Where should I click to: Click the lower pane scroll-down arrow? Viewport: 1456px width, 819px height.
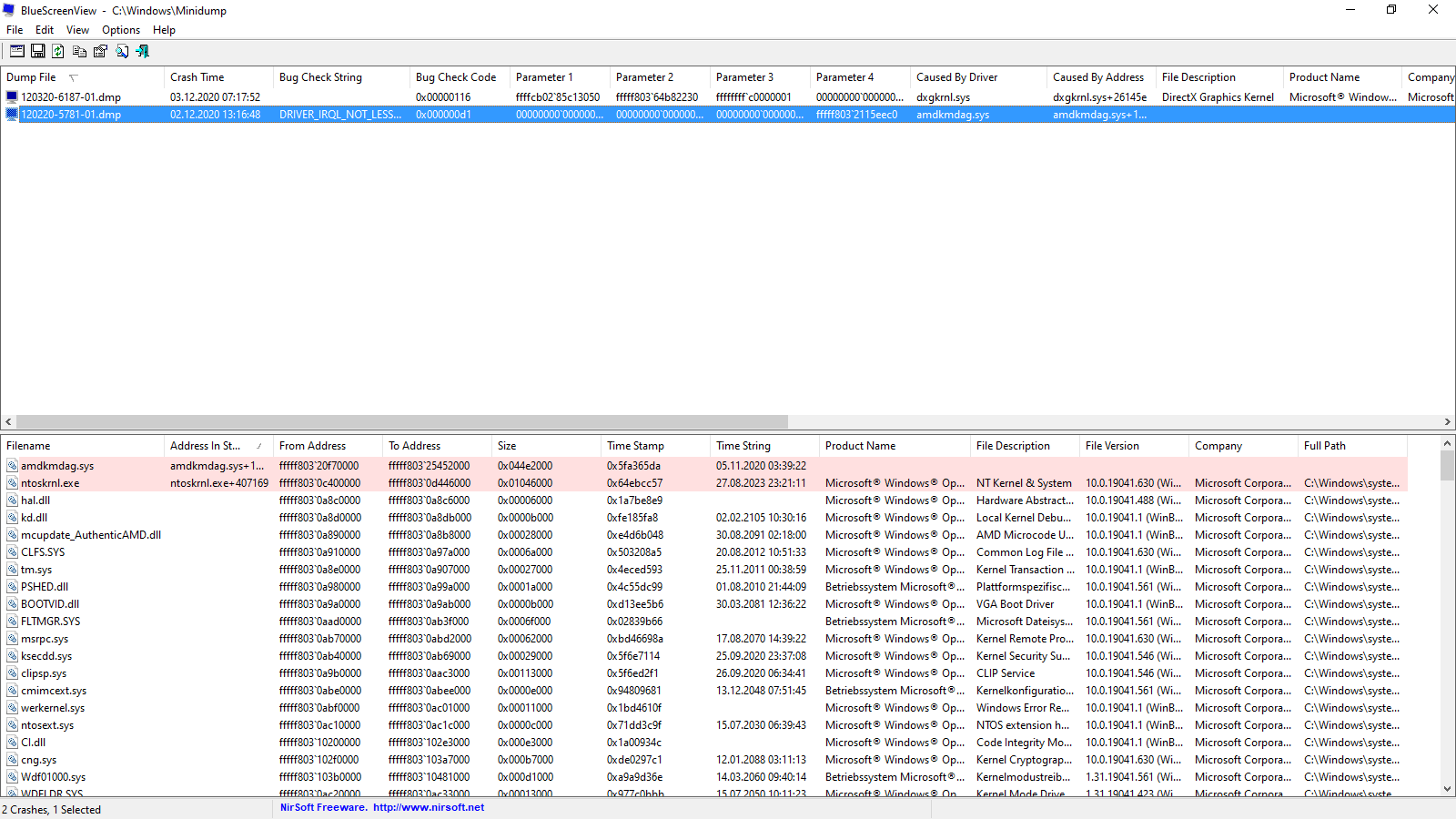point(1447,789)
